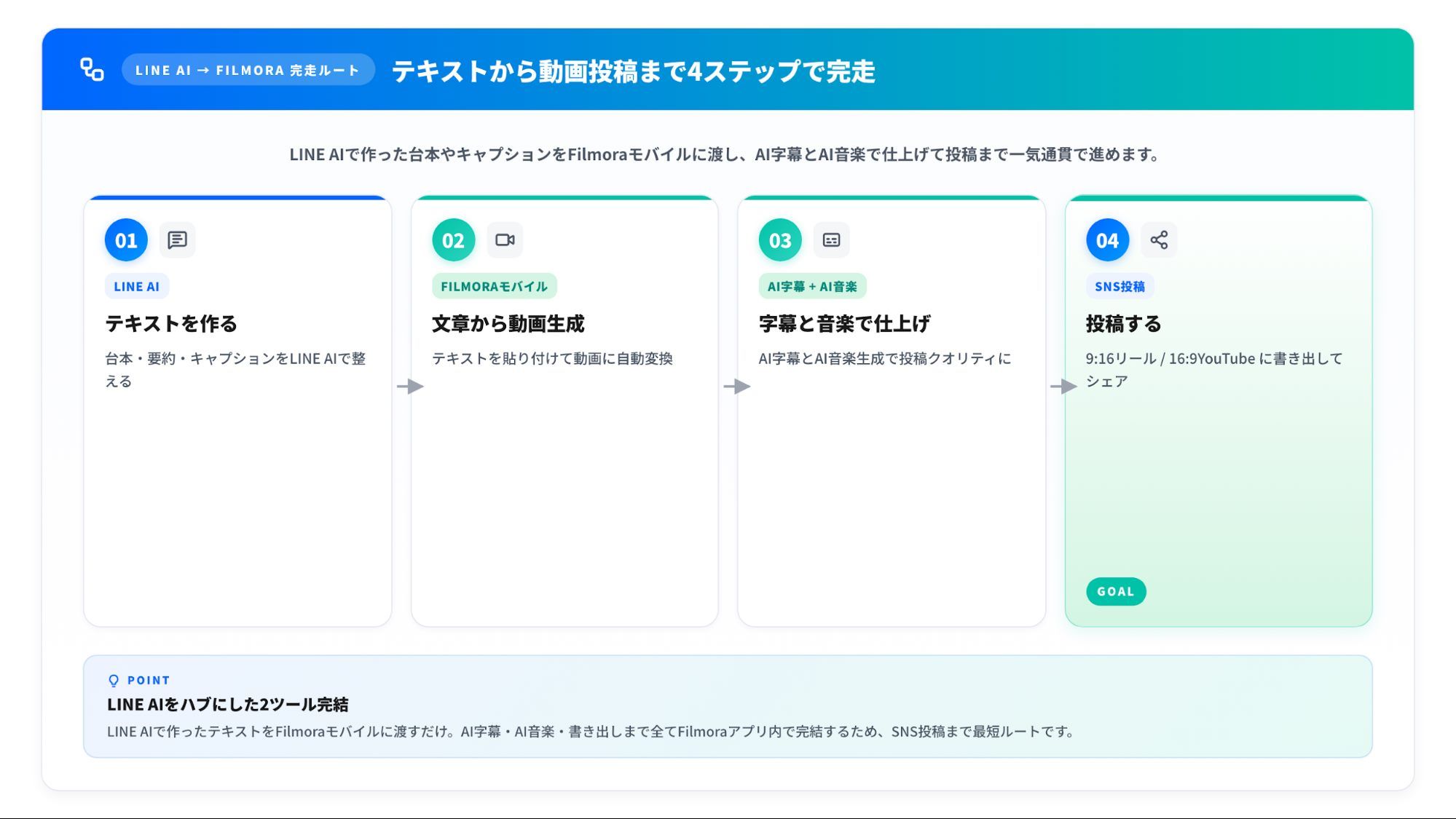Click the FILMORAモバイル tag in step 02
Viewport: 1456px width, 819px height.
494,286
